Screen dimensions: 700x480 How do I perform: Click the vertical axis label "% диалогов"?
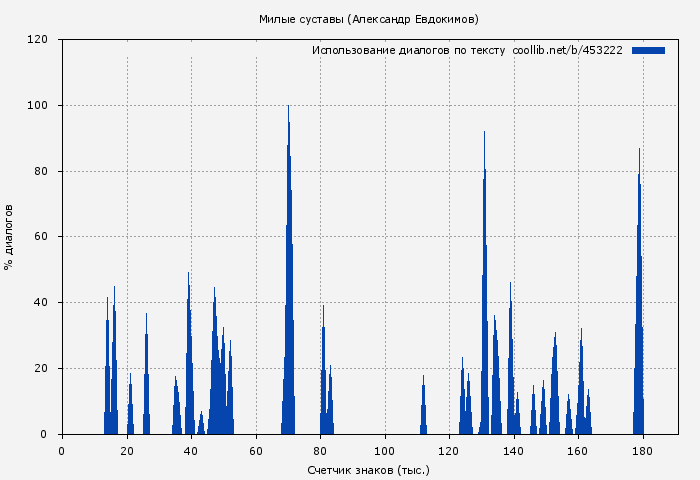click(9, 237)
